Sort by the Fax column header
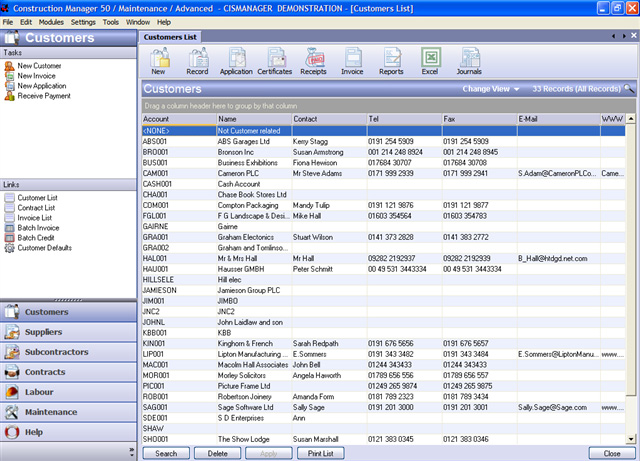 point(479,119)
